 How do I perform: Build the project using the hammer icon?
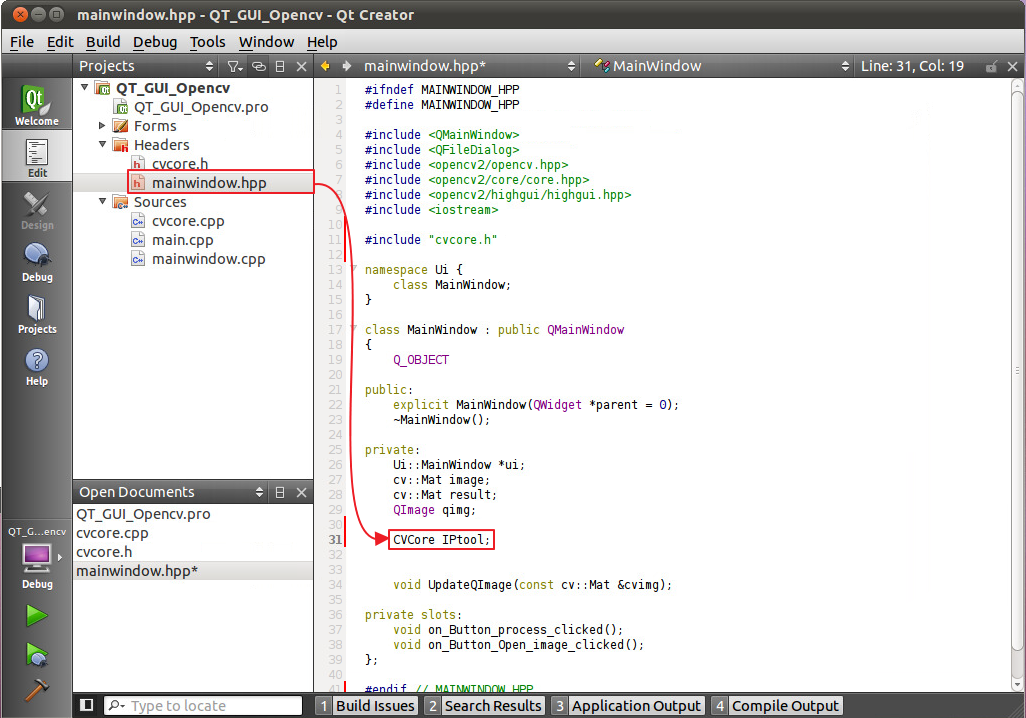click(x=37, y=688)
